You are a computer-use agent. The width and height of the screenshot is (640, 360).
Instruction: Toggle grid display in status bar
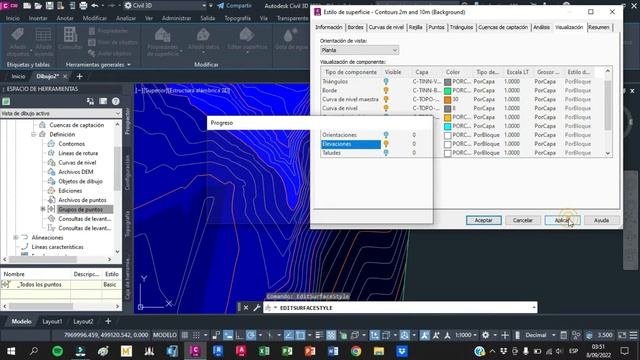tap(185, 336)
